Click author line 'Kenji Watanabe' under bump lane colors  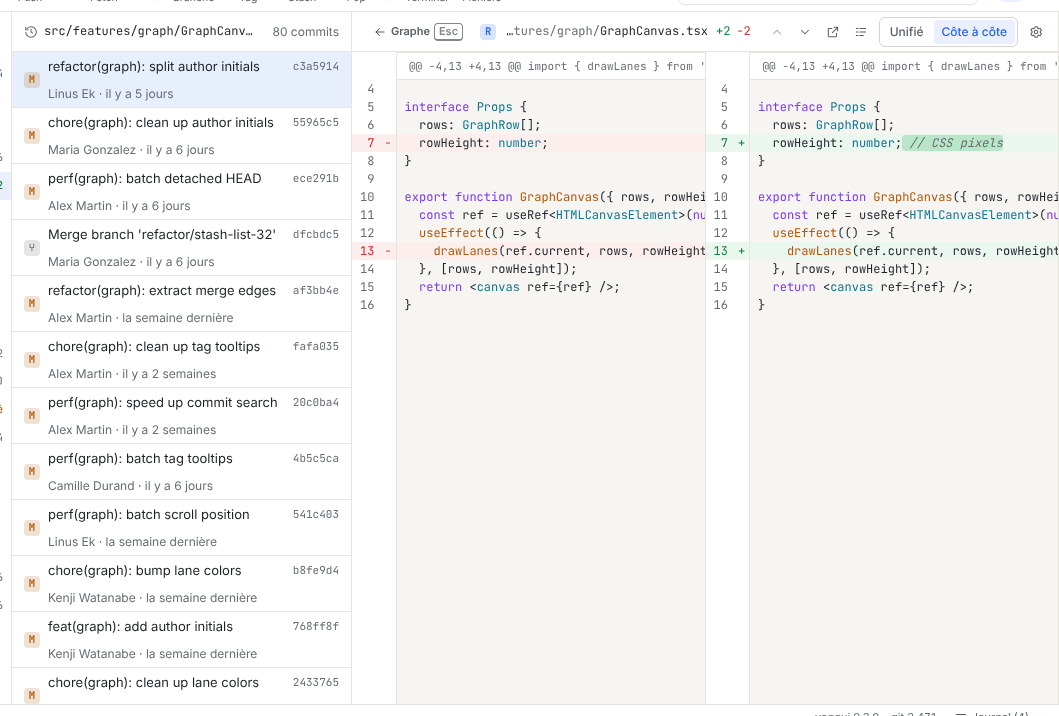153,598
